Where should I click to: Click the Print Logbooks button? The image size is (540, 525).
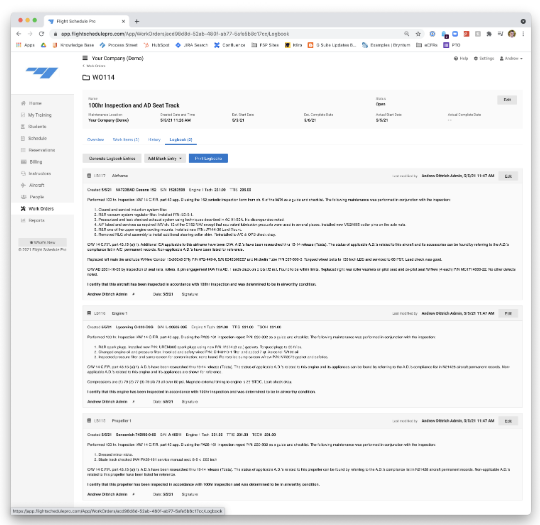(208, 158)
